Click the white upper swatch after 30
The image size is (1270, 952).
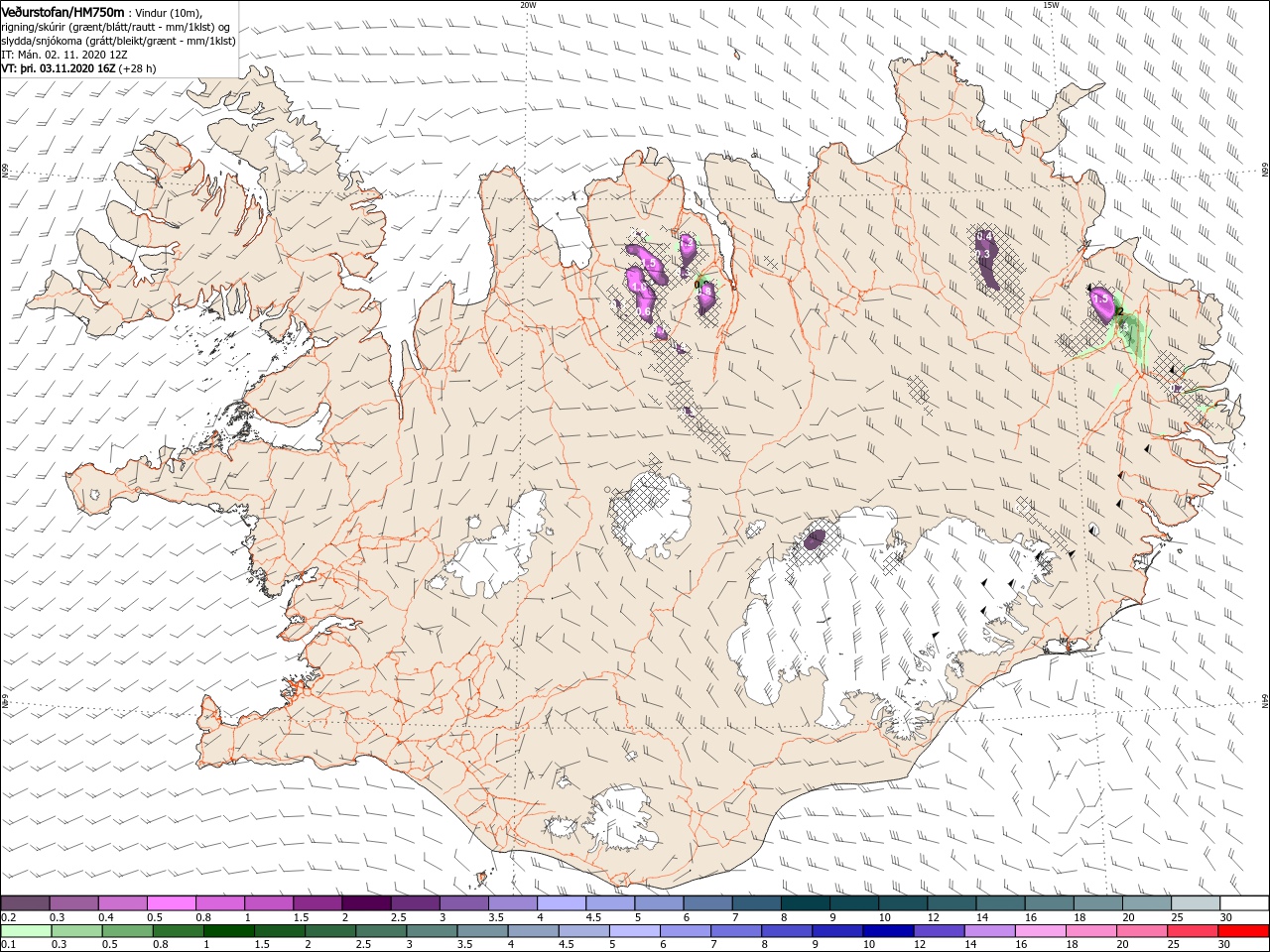[x=1244, y=903]
